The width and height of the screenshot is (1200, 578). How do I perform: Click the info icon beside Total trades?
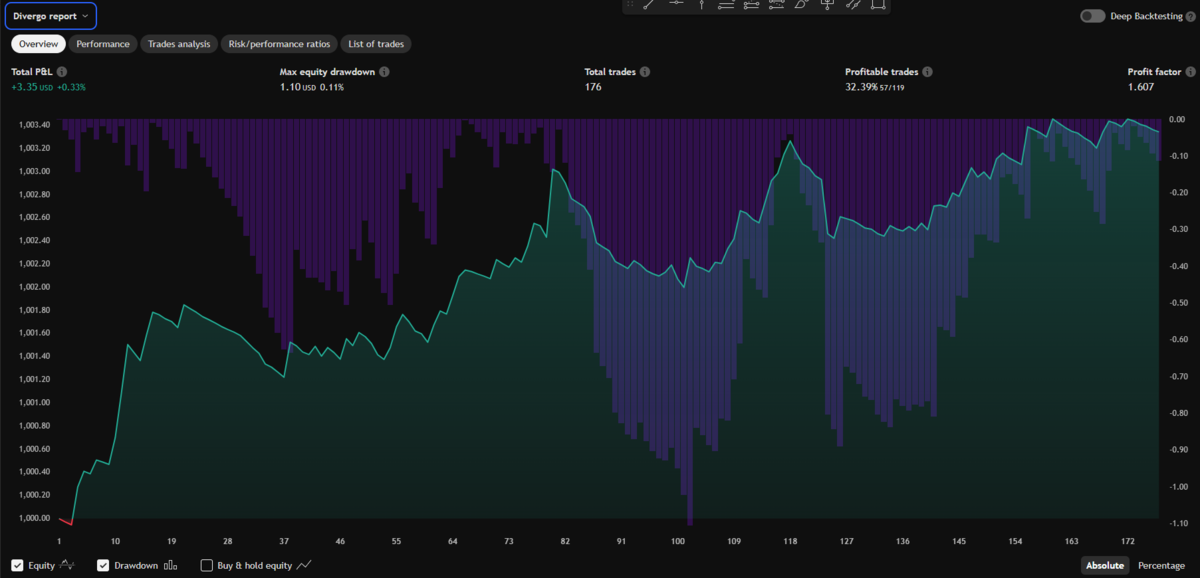coord(645,72)
